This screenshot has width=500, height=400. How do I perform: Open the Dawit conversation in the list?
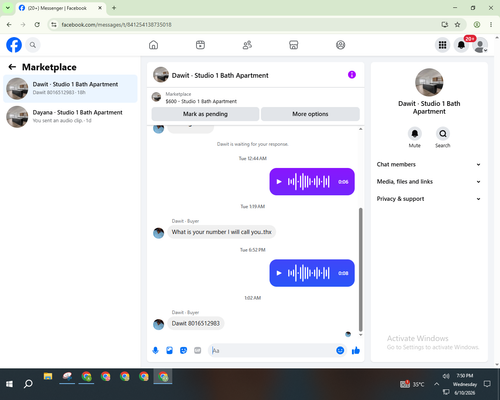pos(70,88)
